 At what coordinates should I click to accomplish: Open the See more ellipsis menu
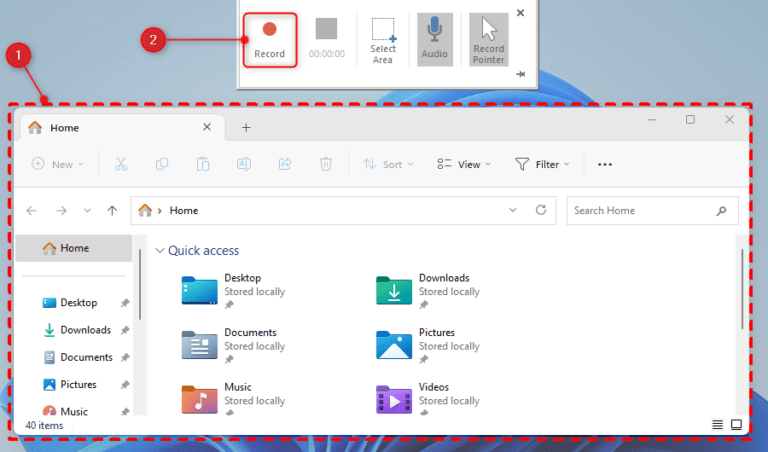pyautogui.click(x=605, y=164)
